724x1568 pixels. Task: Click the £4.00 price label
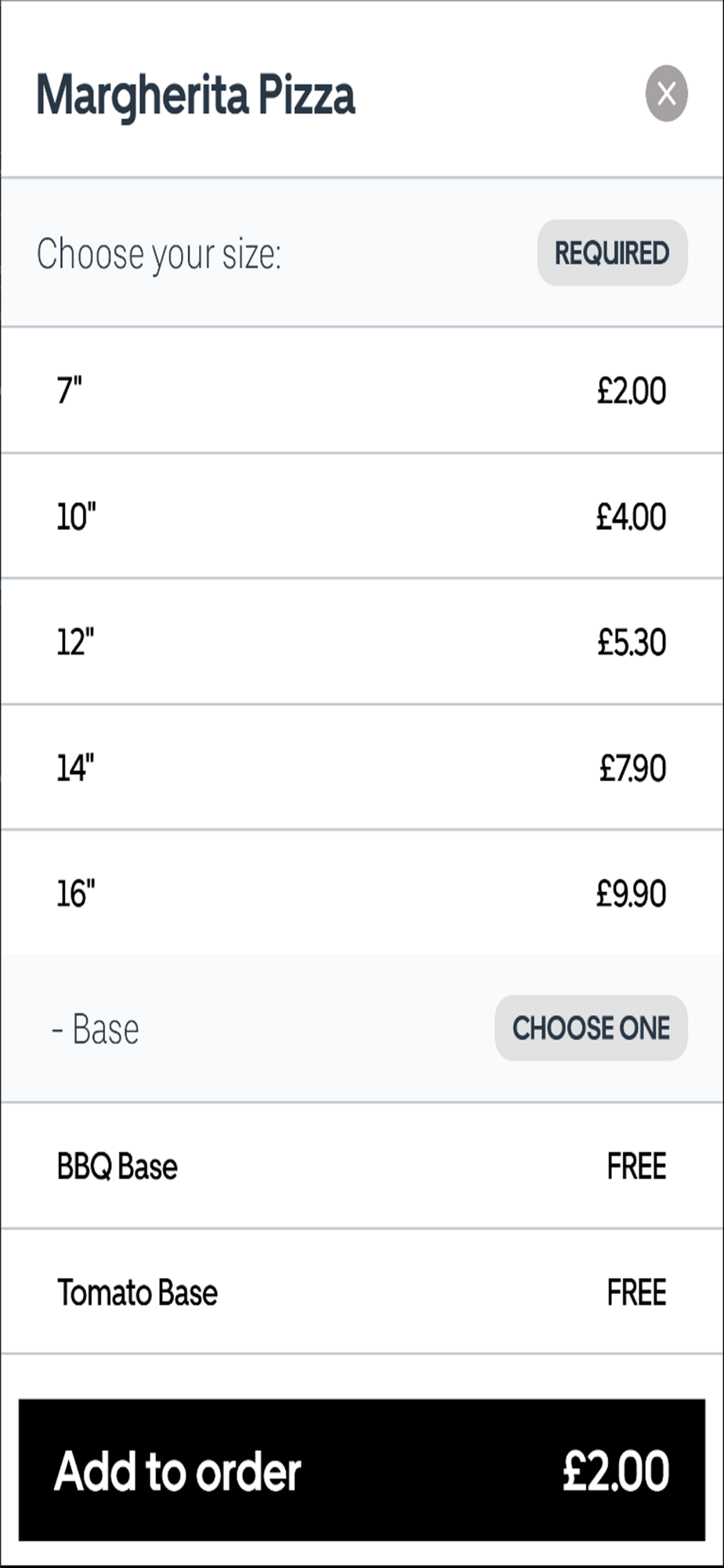pos(631,517)
